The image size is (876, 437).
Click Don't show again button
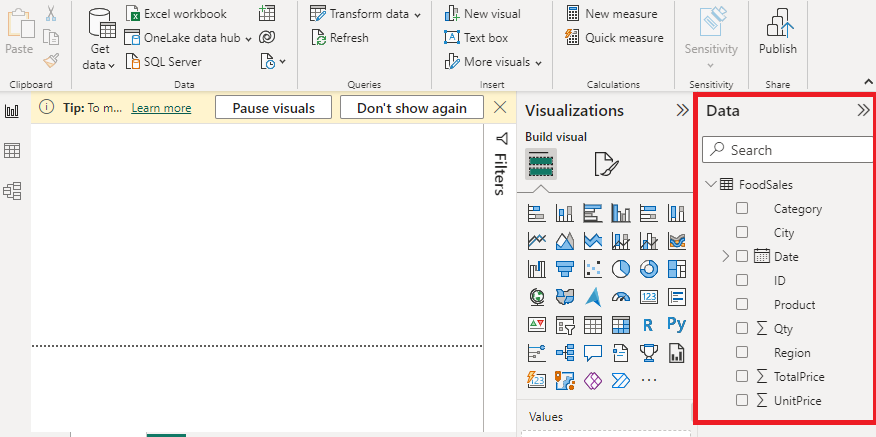coord(411,108)
